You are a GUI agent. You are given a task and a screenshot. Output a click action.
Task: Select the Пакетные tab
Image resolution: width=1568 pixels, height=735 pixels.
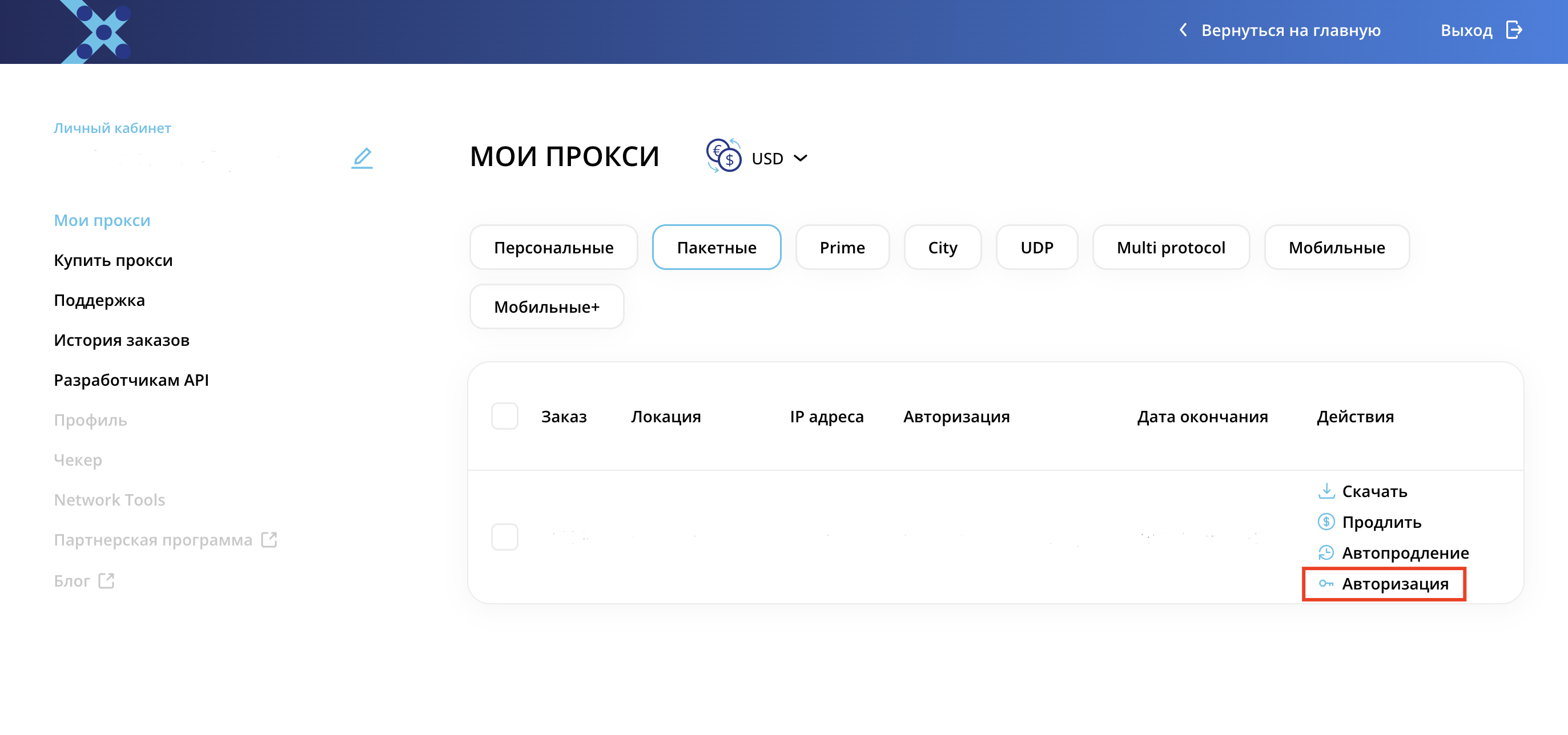716,247
